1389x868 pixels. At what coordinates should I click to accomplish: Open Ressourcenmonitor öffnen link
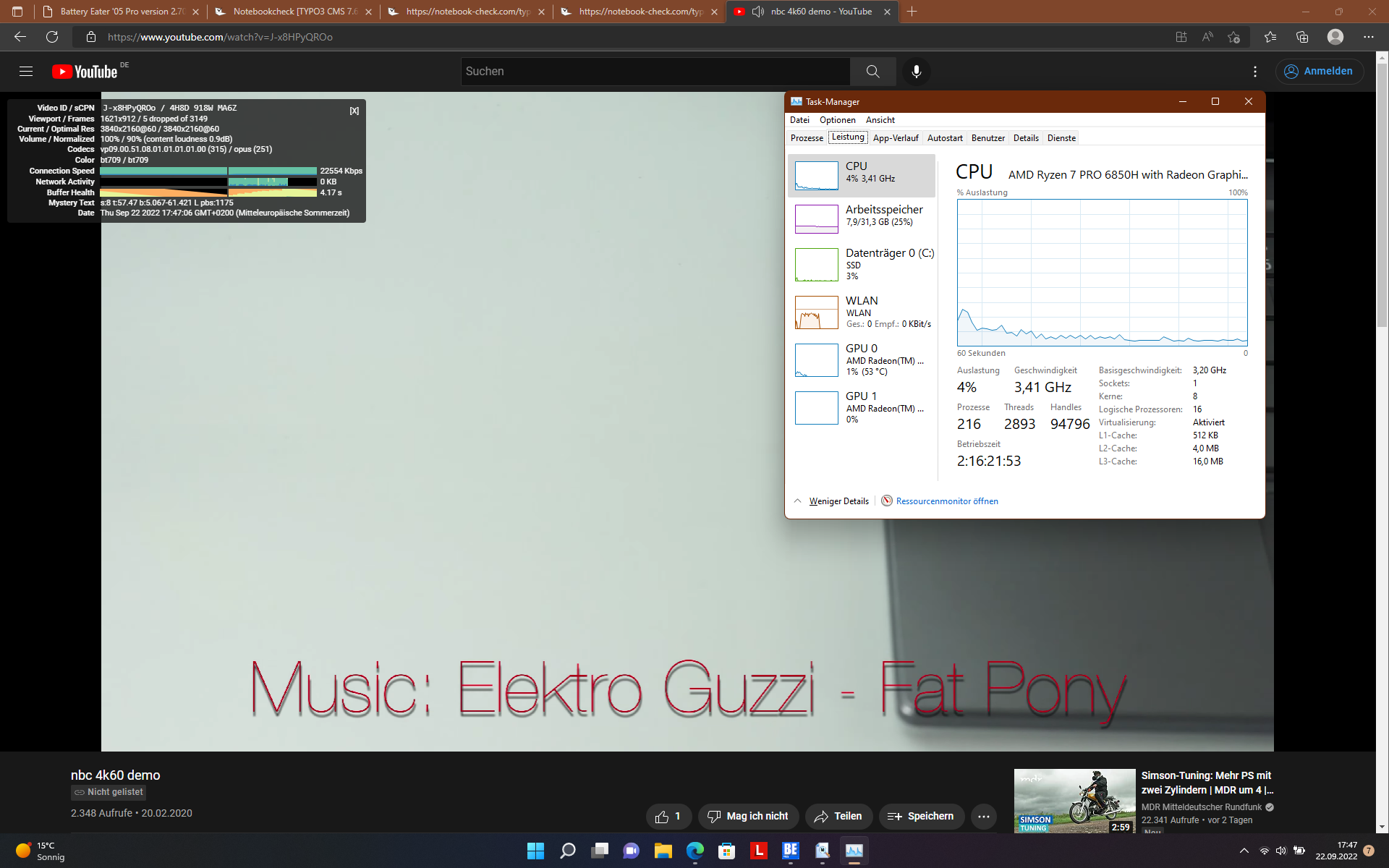pyautogui.click(x=946, y=501)
